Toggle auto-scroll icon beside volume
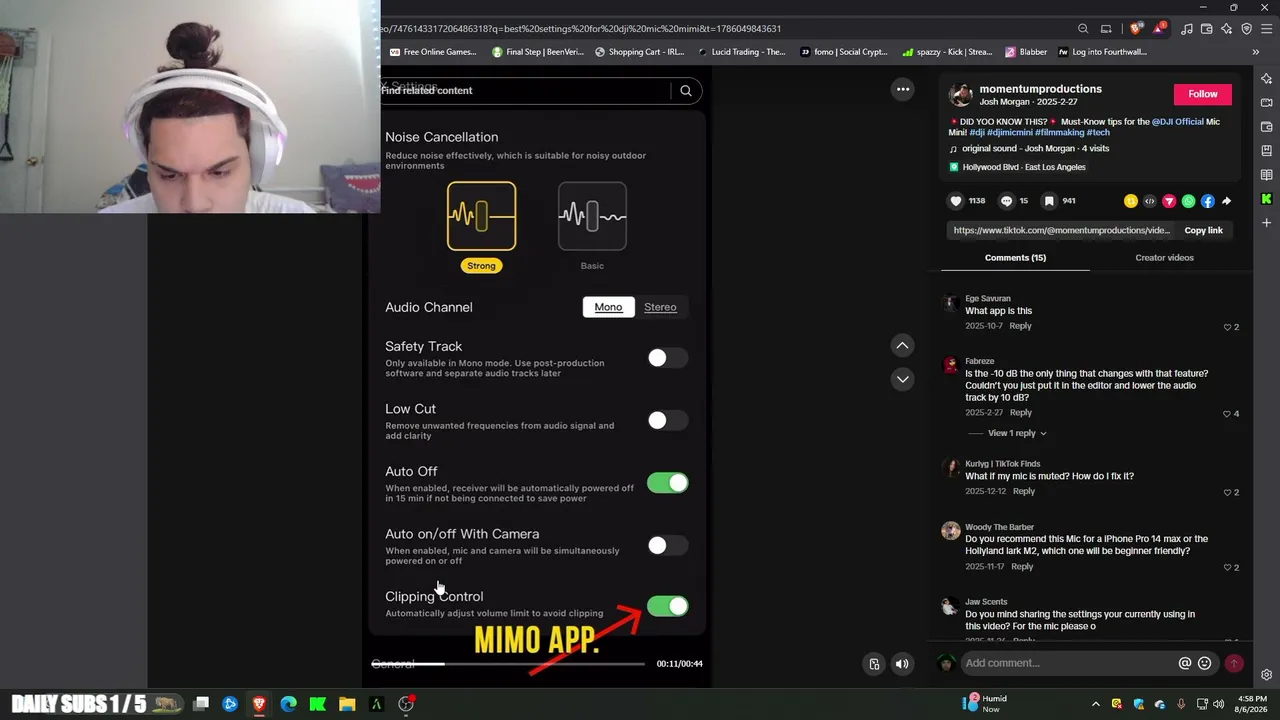This screenshot has width=1280, height=720. pyautogui.click(x=874, y=664)
